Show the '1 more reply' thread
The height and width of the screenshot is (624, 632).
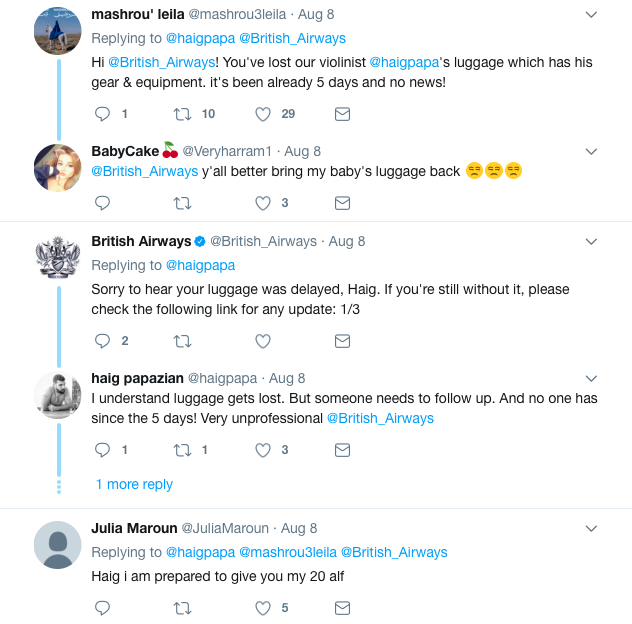tap(134, 484)
